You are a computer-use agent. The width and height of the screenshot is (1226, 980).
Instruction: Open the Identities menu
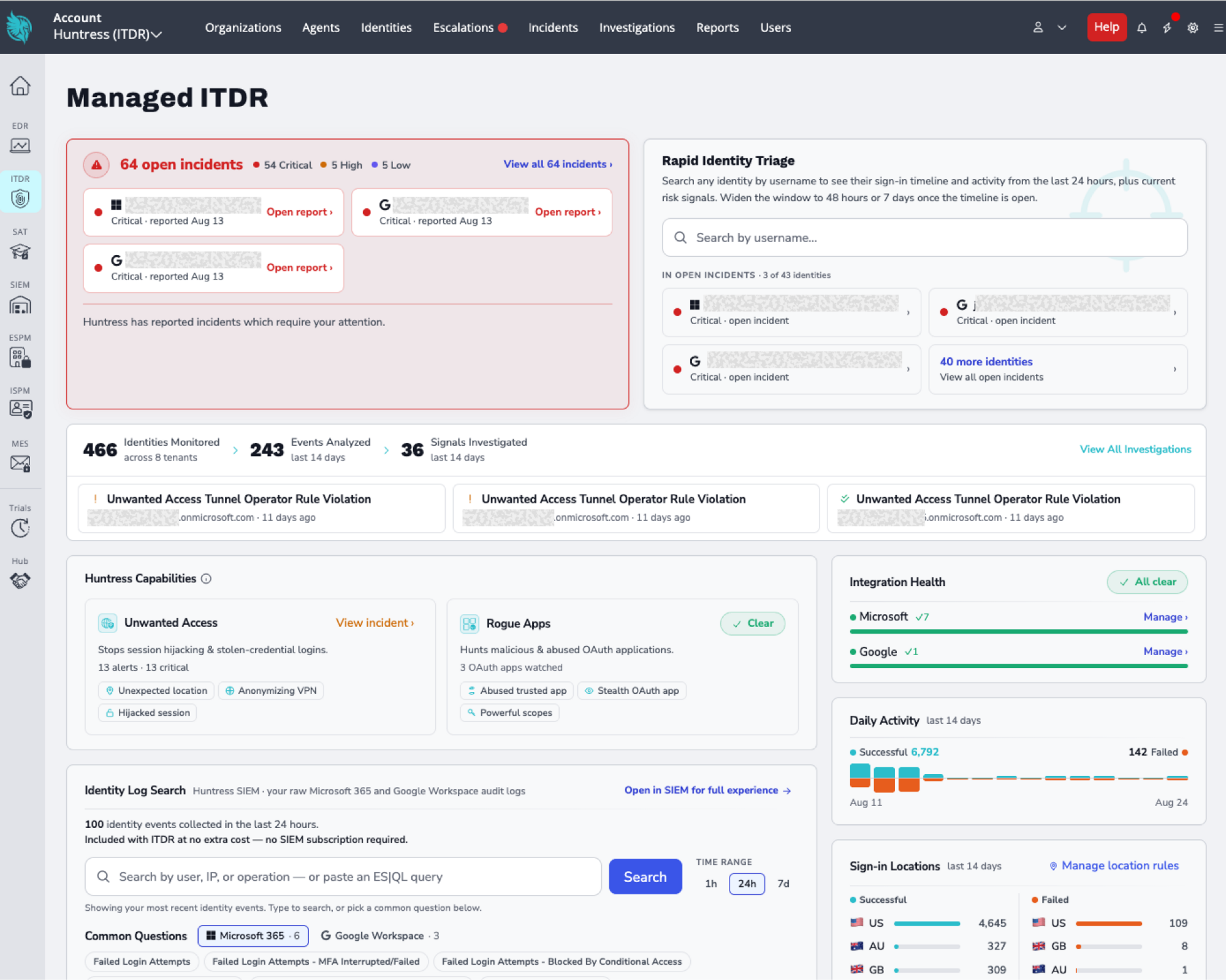[x=386, y=28]
